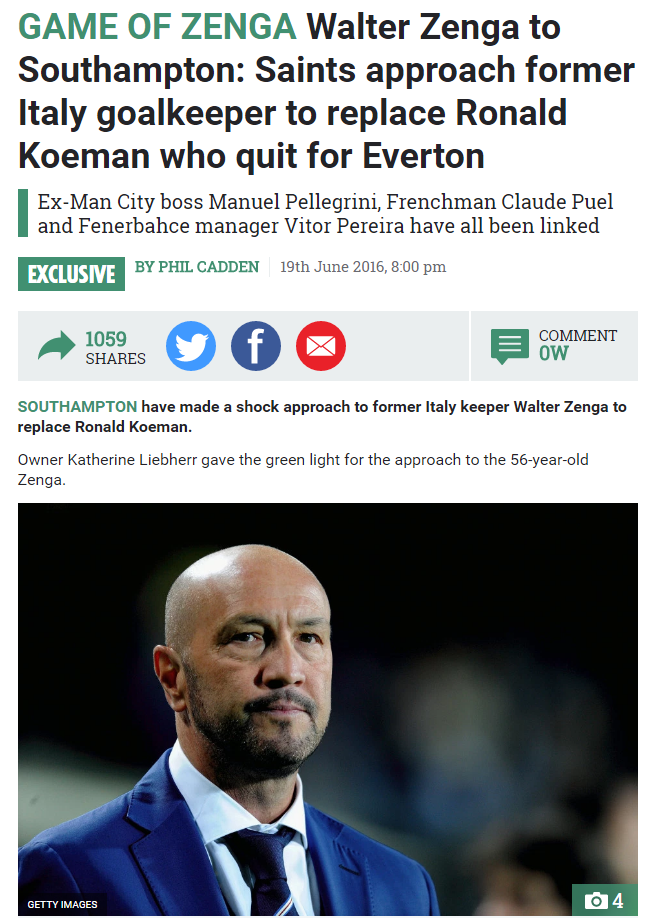Open the photo gallery camera icon
This screenshot has width=658, height=918.
595,901
